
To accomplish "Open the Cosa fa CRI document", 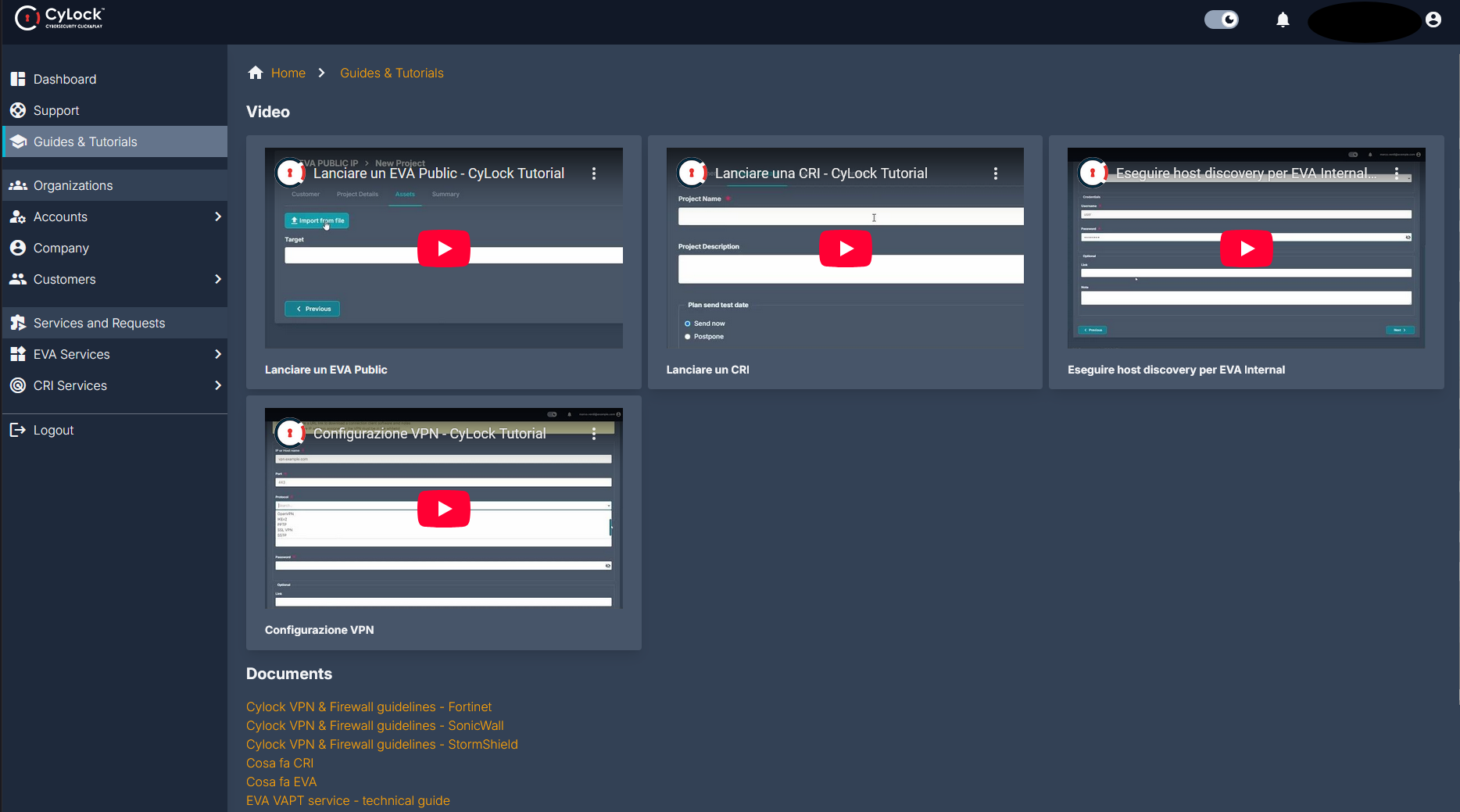I will 280,763.
